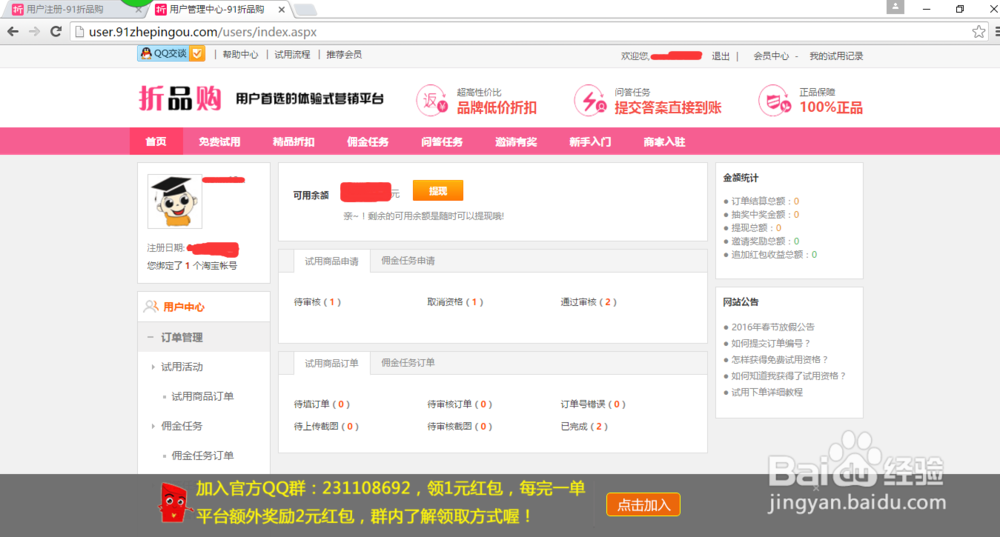Viewport: 1000px width, 537px height.
Task: Close the 用户管理中心 browser tab
Action: (x=281, y=10)
